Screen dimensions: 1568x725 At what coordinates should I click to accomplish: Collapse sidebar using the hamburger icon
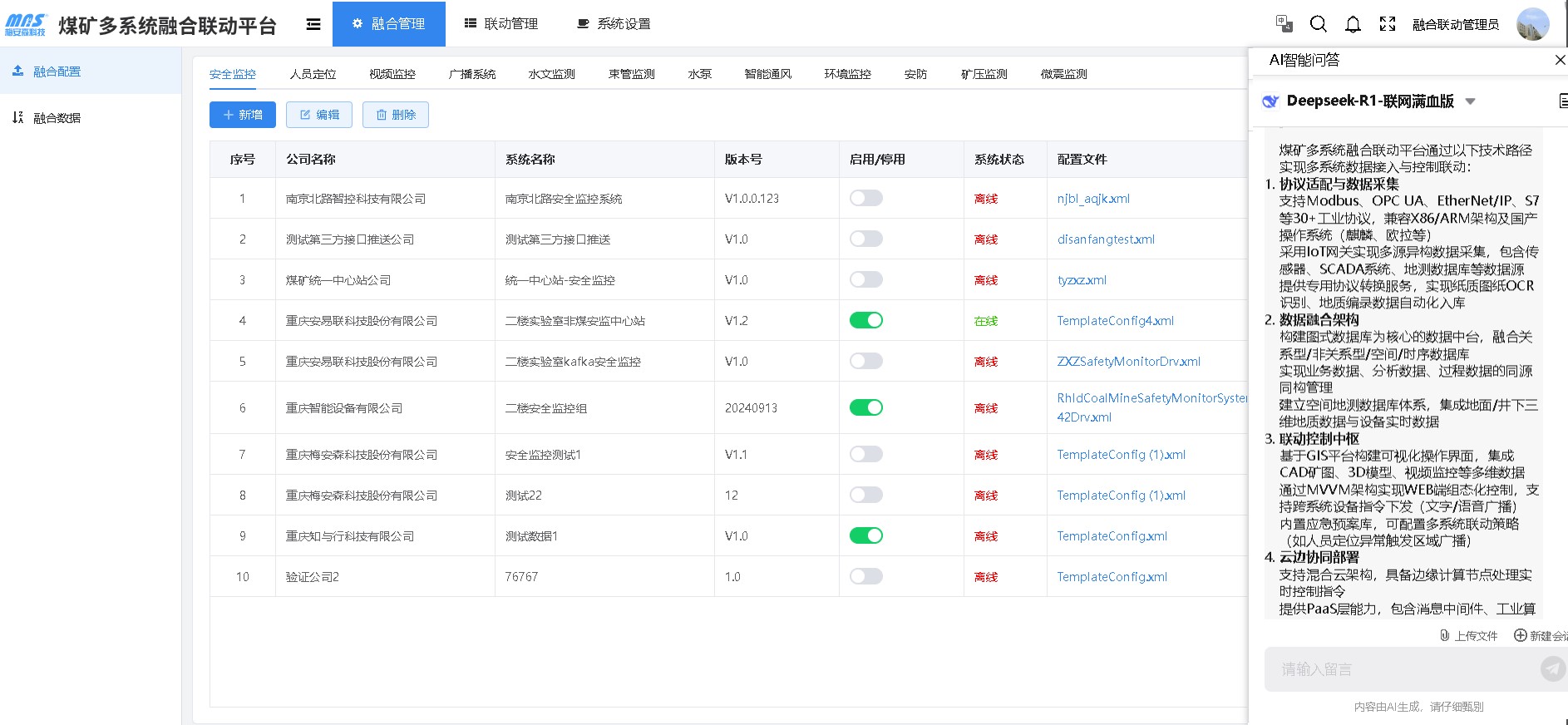313,24
